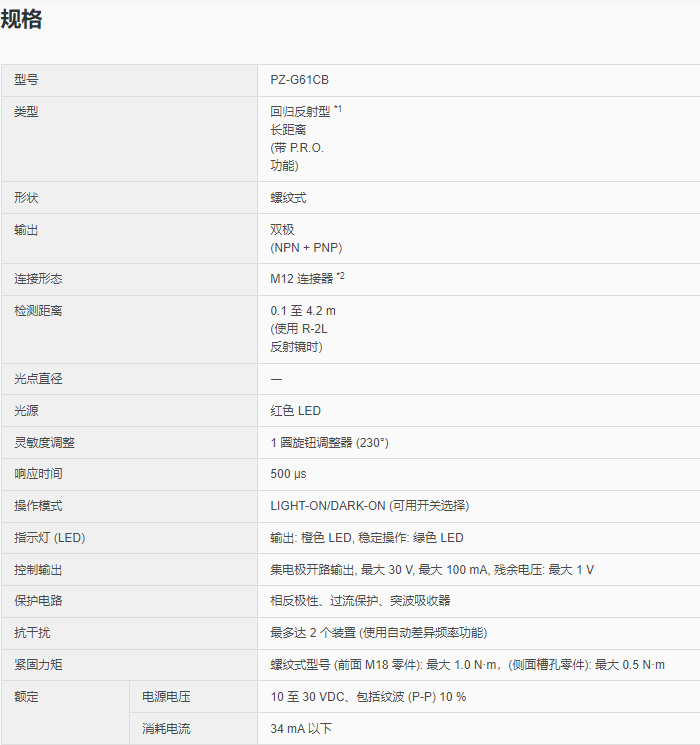Select the 形状 row label
The height and width of the screenshot is (745, 700).
pyautogui.click(x=26, y=198)
